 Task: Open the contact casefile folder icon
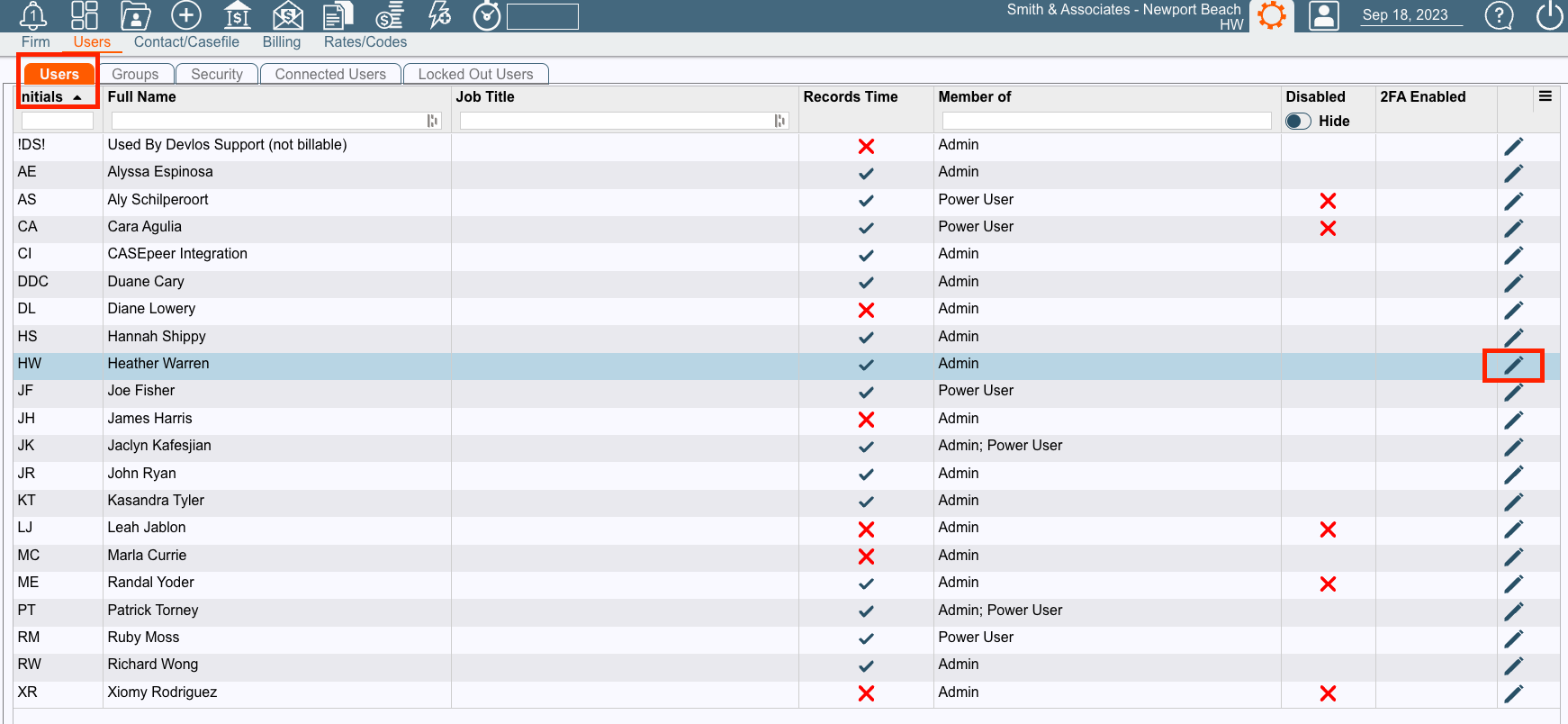tap(136, 15)
